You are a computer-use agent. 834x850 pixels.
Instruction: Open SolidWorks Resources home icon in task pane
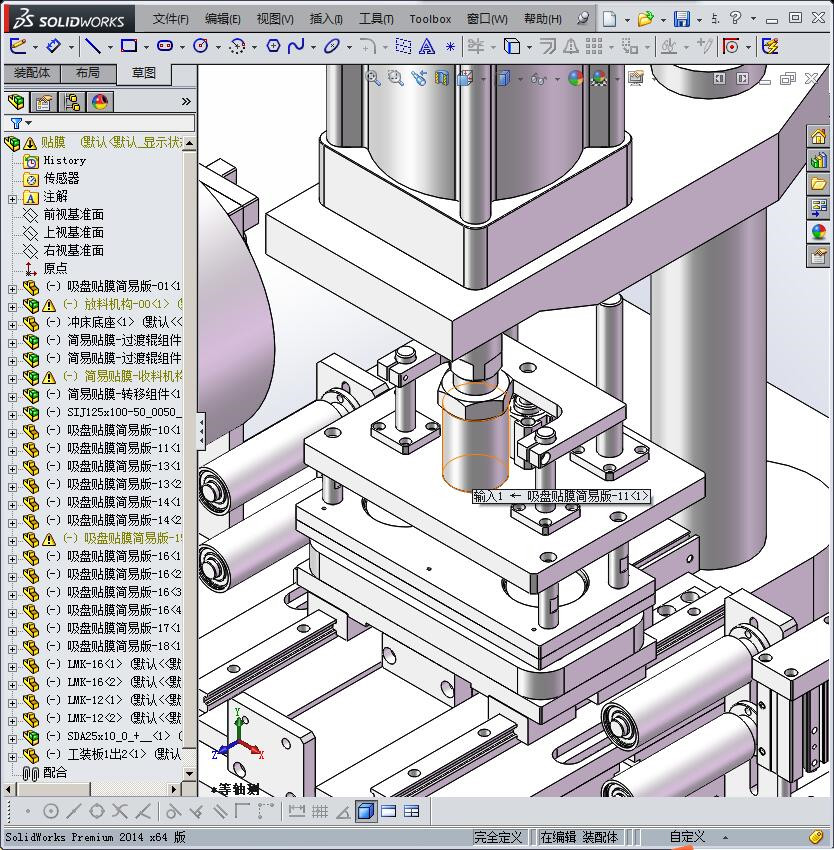pyautogui.click(x=819, y=137)
